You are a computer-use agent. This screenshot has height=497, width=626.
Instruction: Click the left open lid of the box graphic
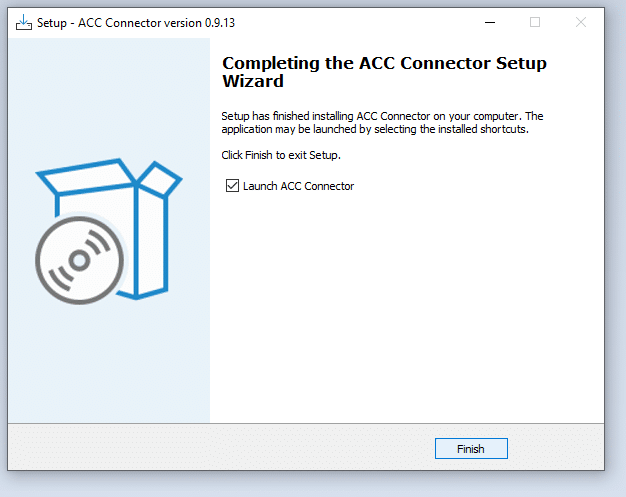point(86,176)
